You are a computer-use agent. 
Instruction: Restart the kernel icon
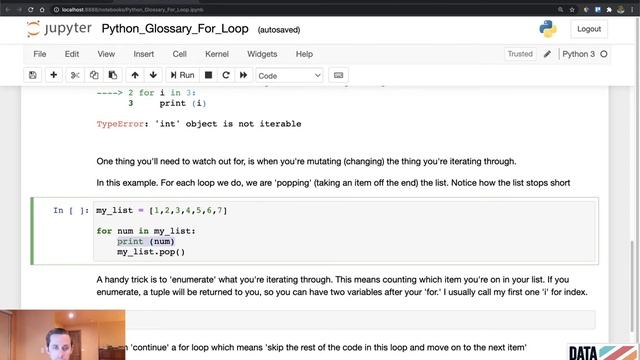tap(226, 75)
